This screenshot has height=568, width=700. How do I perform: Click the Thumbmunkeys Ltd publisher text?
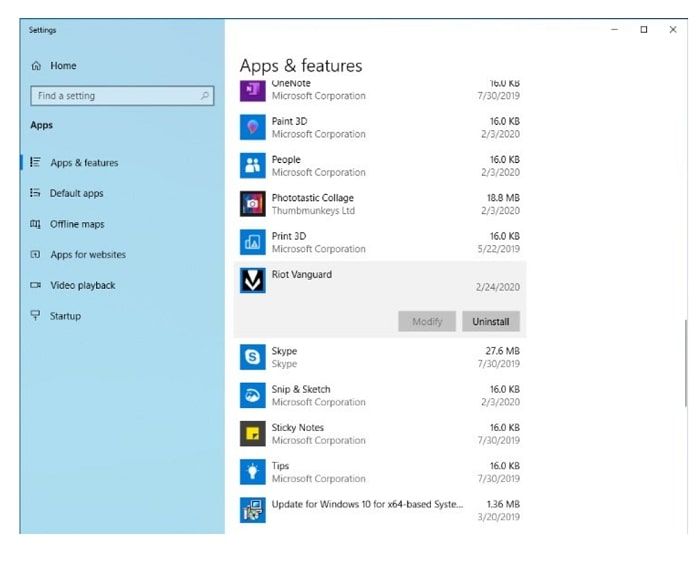pyautogui.click(x=313, y=211)
